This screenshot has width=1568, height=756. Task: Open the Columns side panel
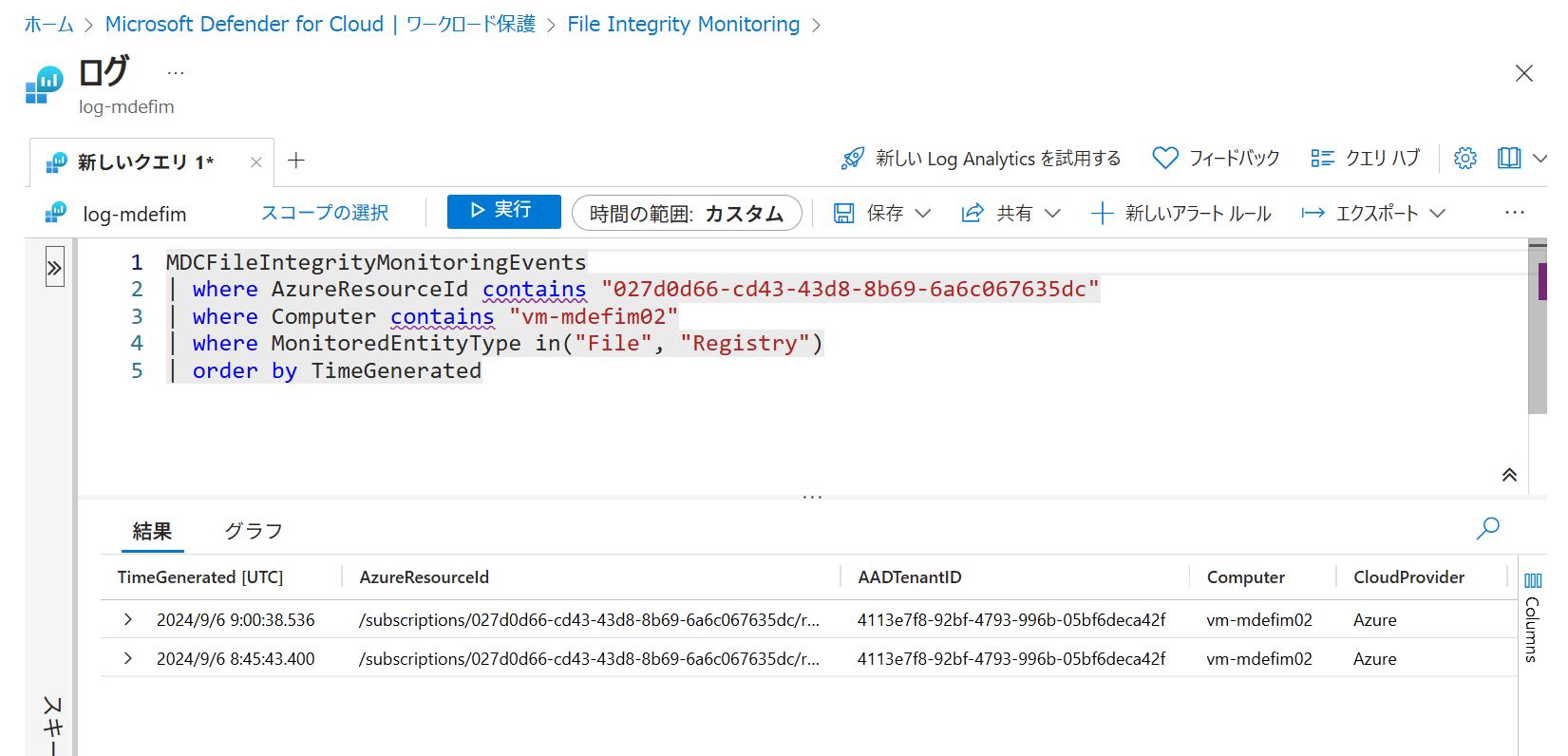1533,616
